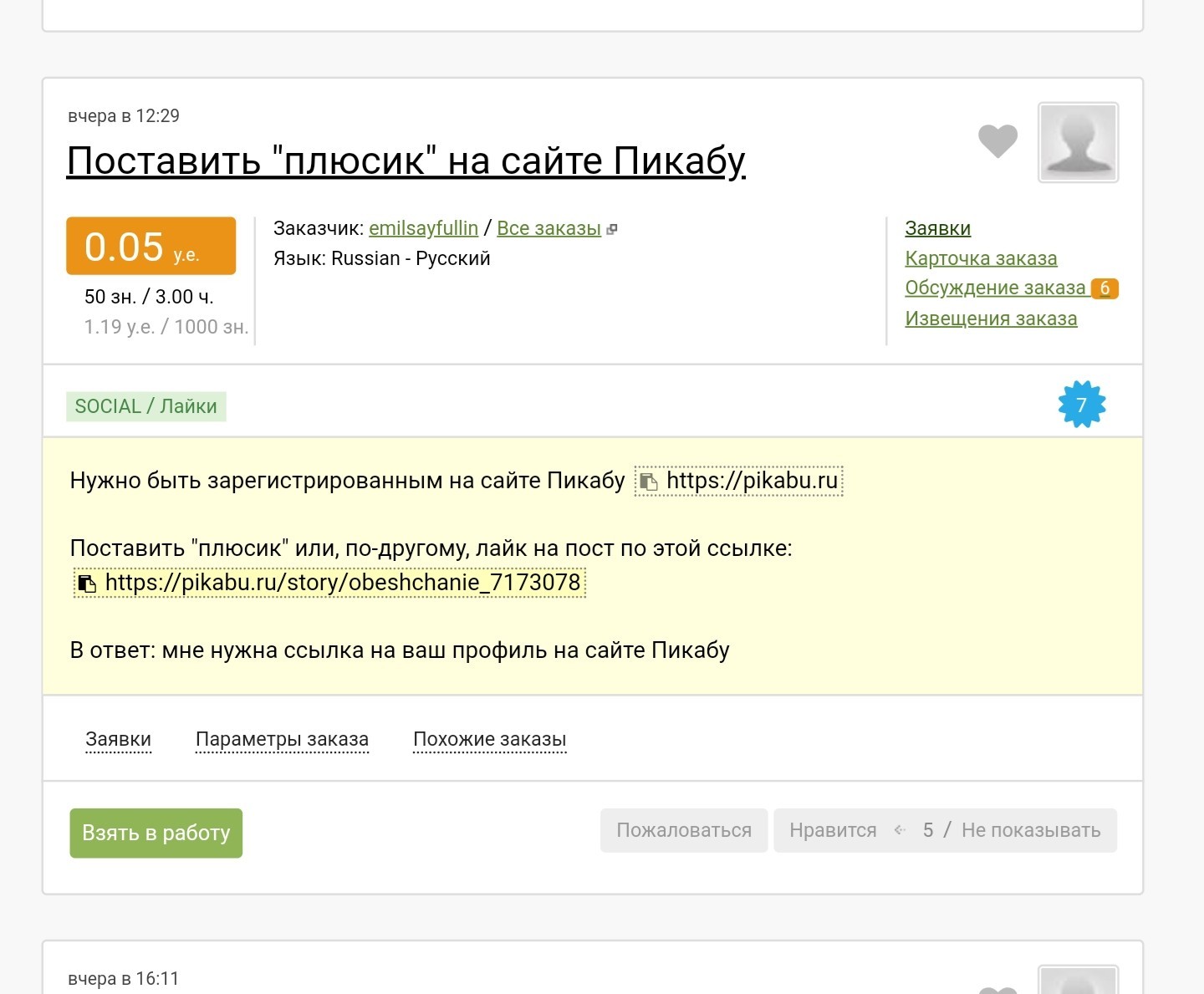1204x994 pixels.
Task: Expand Параметры заказа tab
Action: point(282,740)
